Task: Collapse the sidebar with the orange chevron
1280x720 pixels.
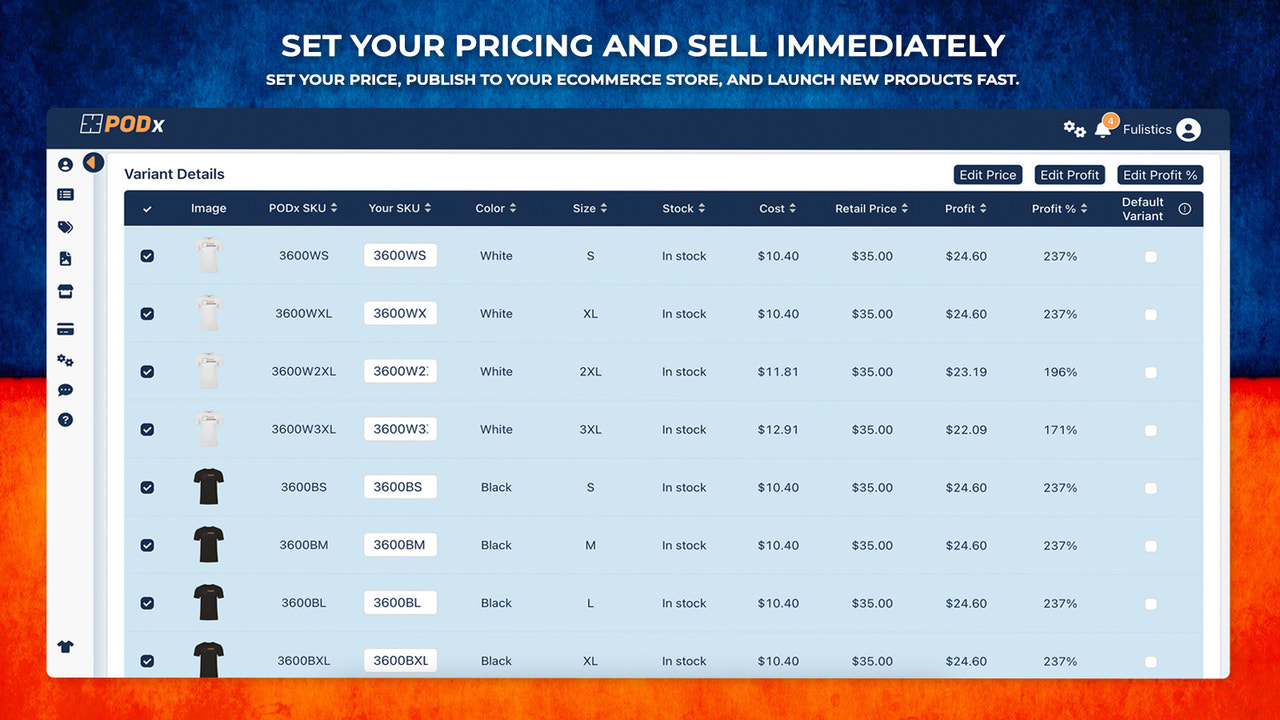Action: (x=93, y=161)
